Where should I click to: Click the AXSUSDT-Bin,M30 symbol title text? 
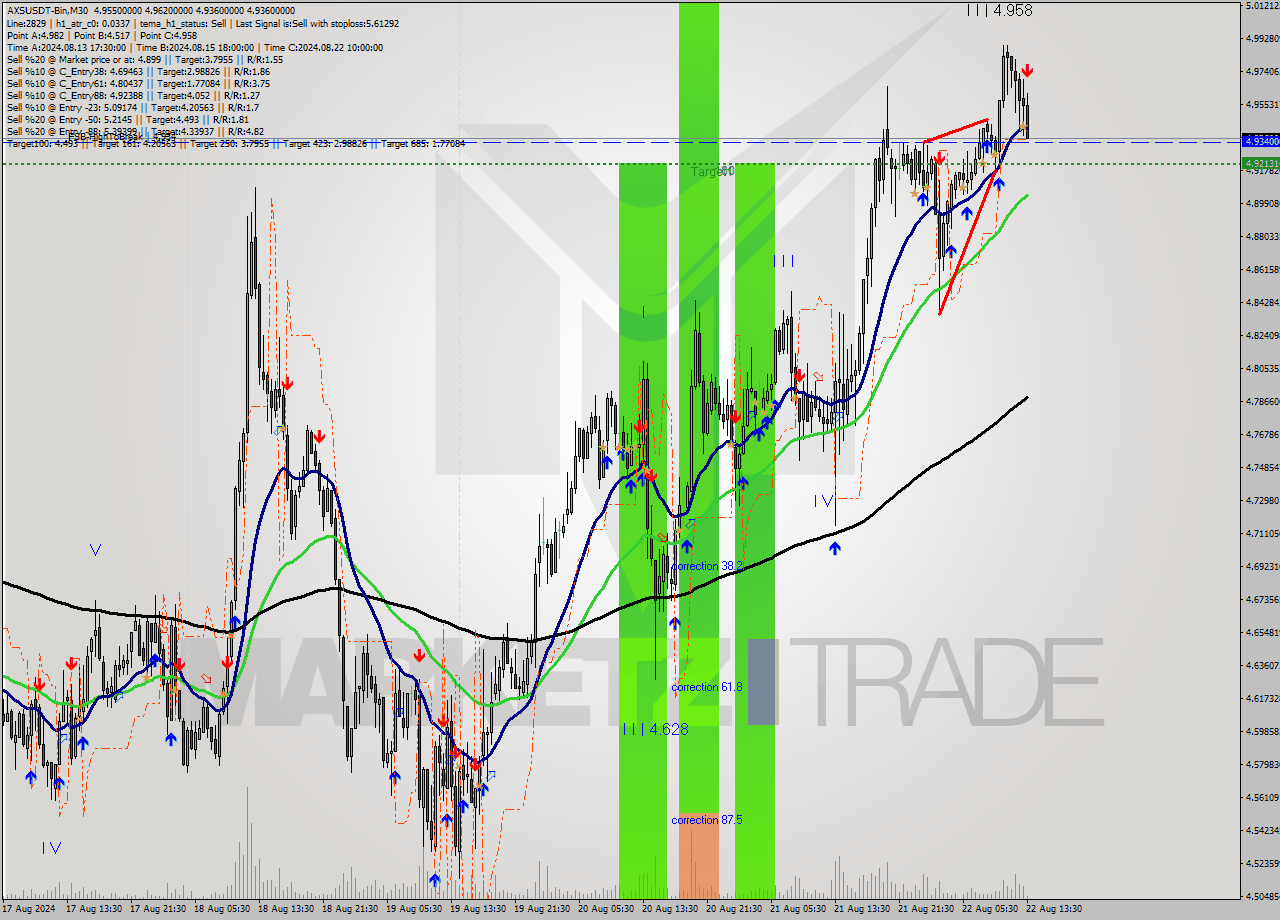pyautogui.click(x=47, y=10)
